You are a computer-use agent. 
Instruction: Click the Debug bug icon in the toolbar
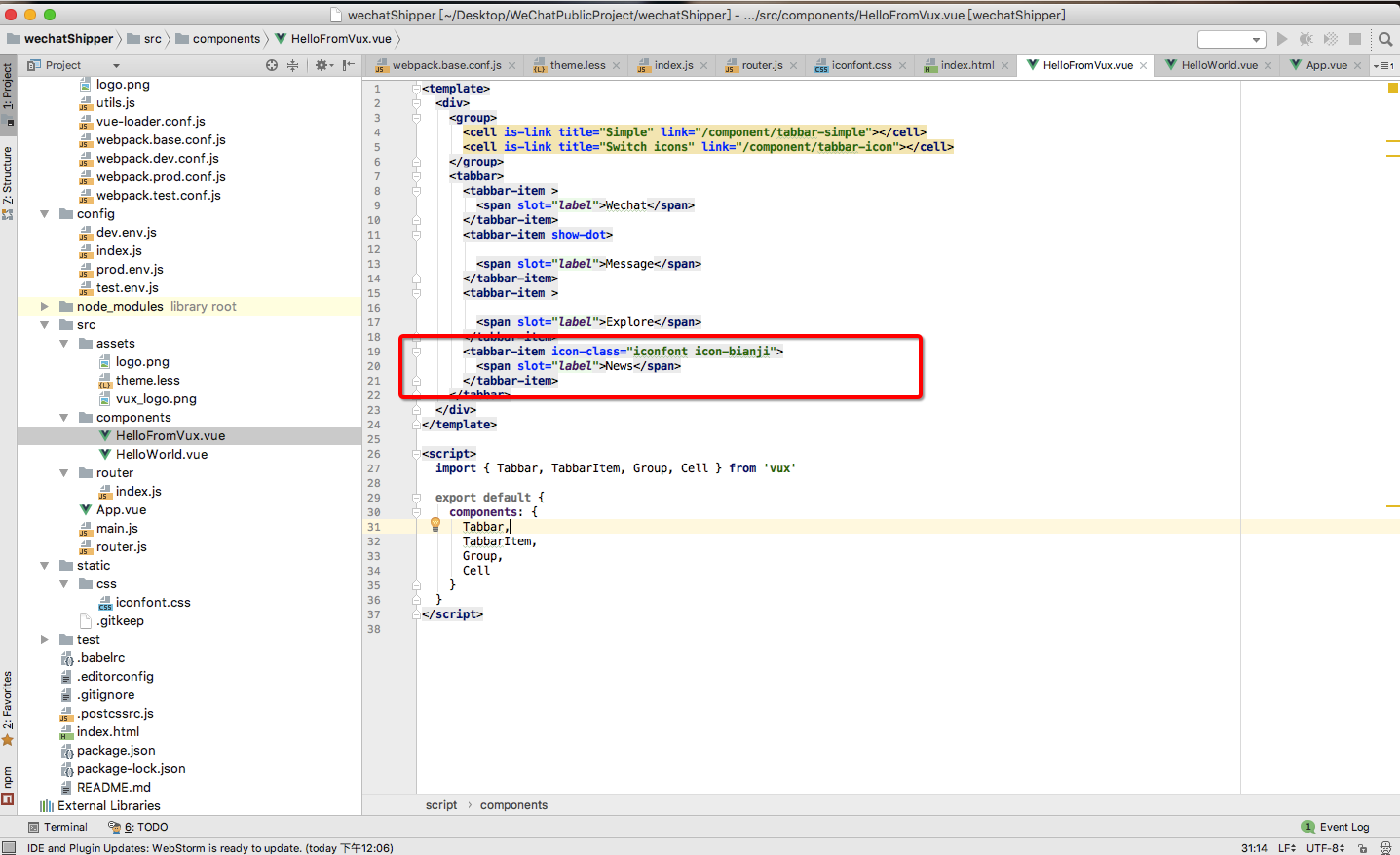click(x=1306, y=39)
